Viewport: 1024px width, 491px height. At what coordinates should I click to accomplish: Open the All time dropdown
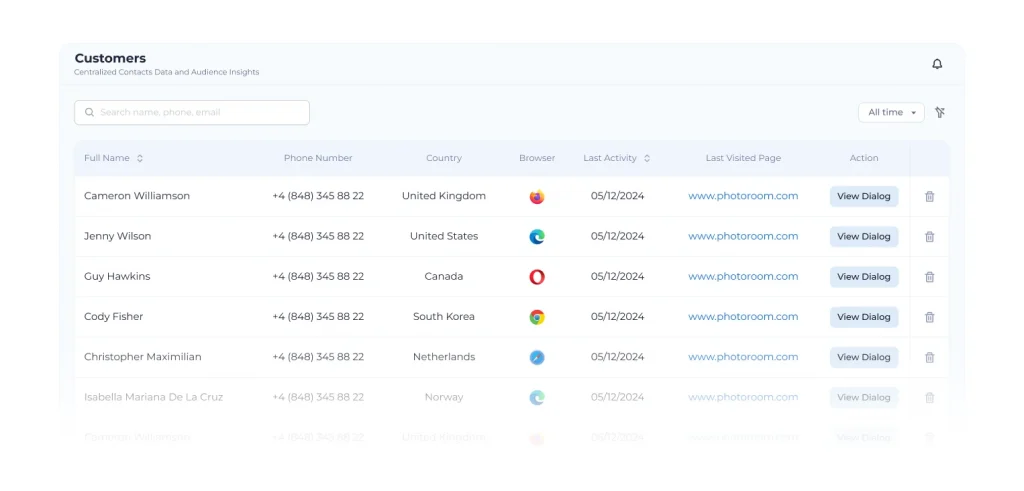891,113
